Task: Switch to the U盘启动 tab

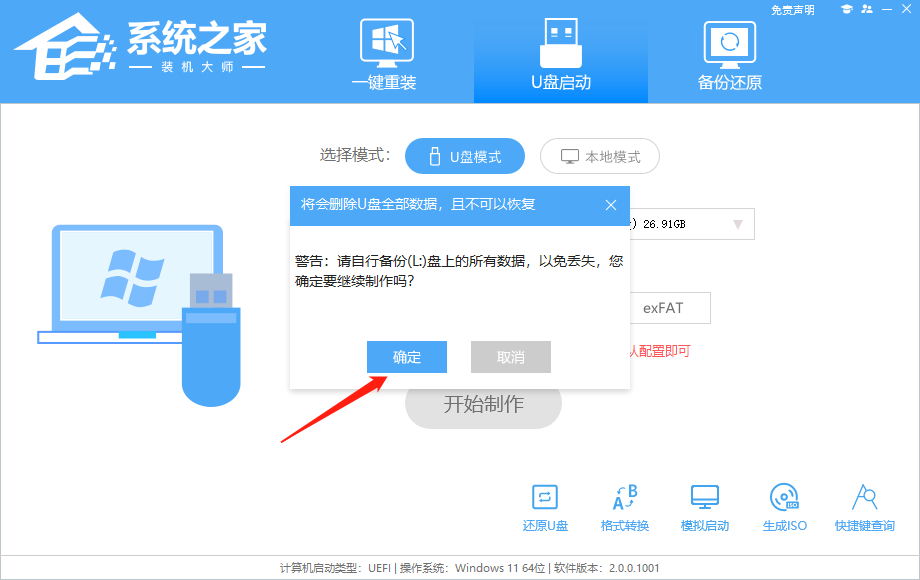Action: pyautogui.click(x=561, y=55)
